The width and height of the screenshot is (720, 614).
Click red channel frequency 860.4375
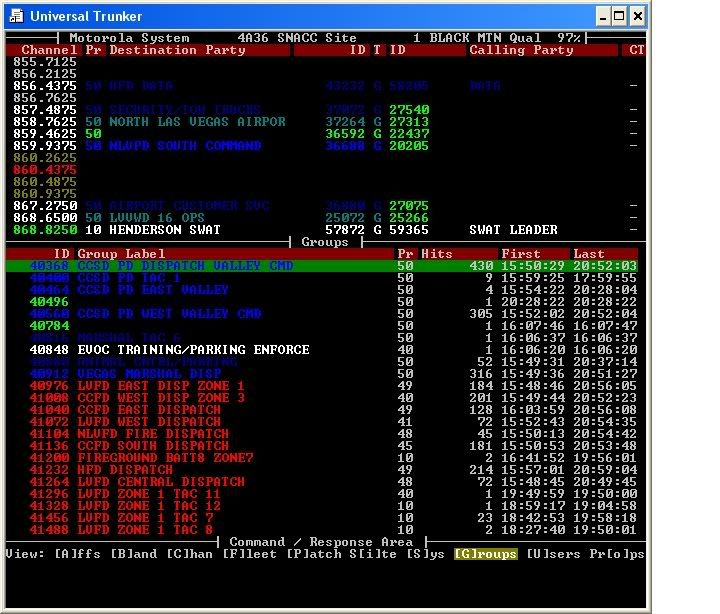tap(45, 169)
